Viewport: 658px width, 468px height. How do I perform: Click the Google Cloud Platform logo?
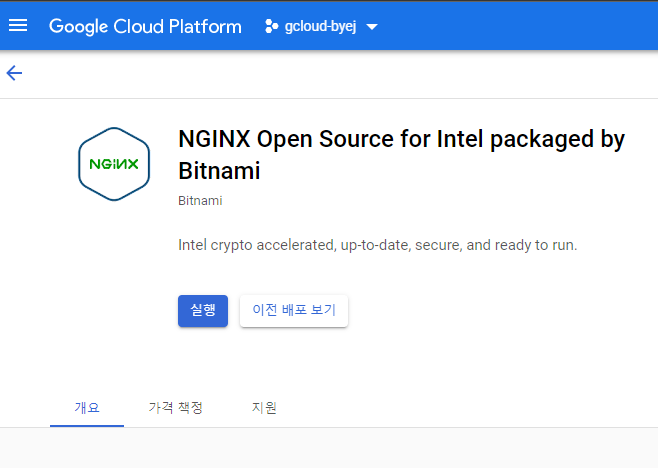click(145, 26)
